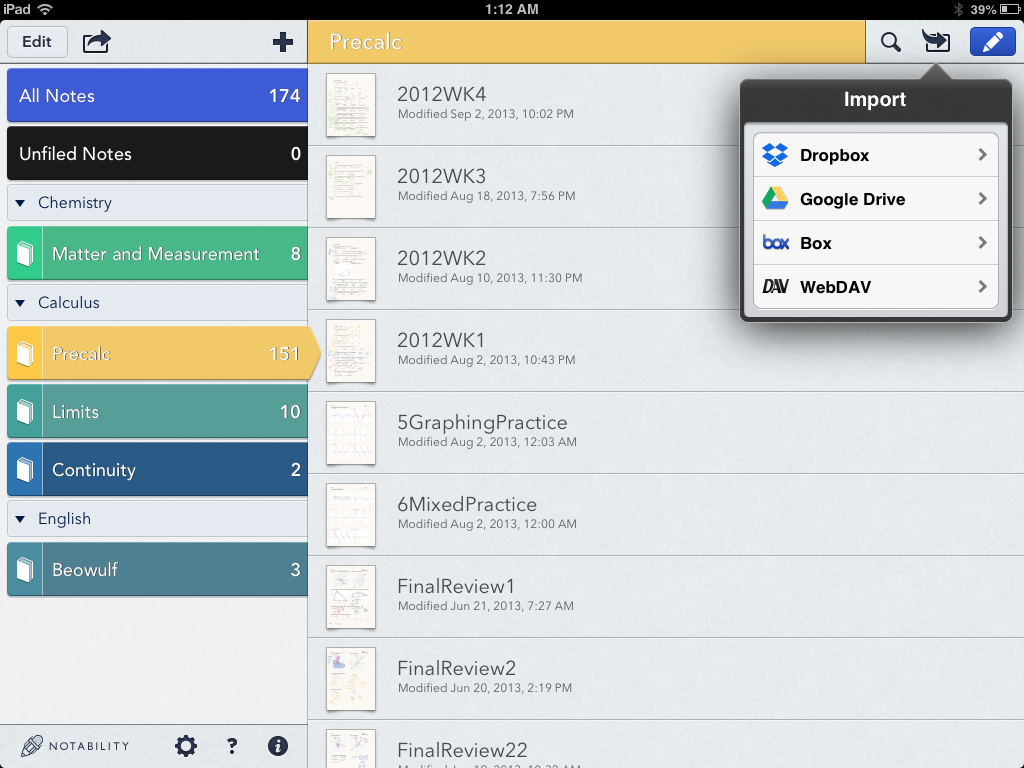Viewport: 1024px width, 768px height.
Task: Open the Limits subject
Action: [x=157, y=412]
